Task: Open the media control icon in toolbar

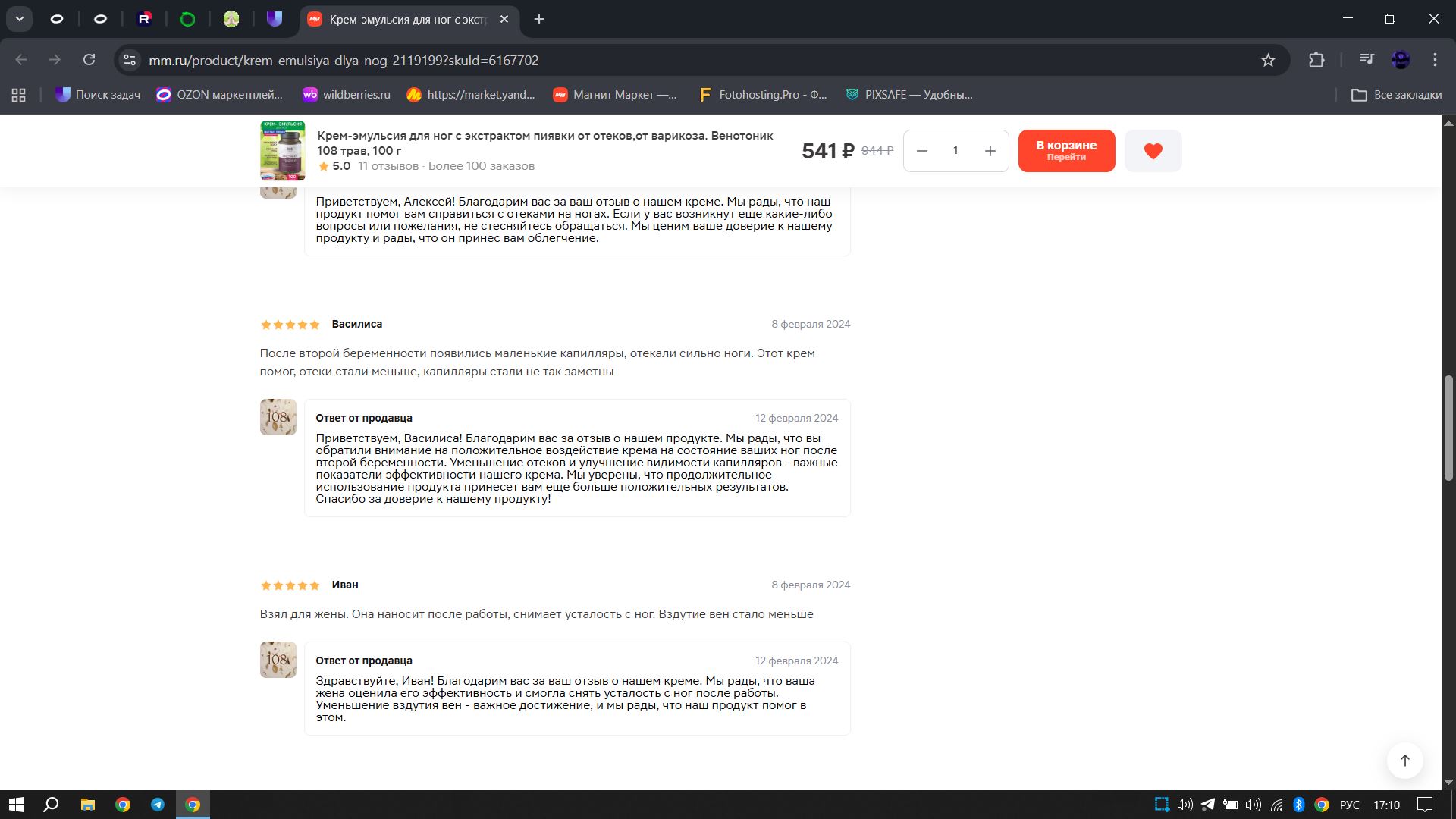Action: tap(1367, 60)
